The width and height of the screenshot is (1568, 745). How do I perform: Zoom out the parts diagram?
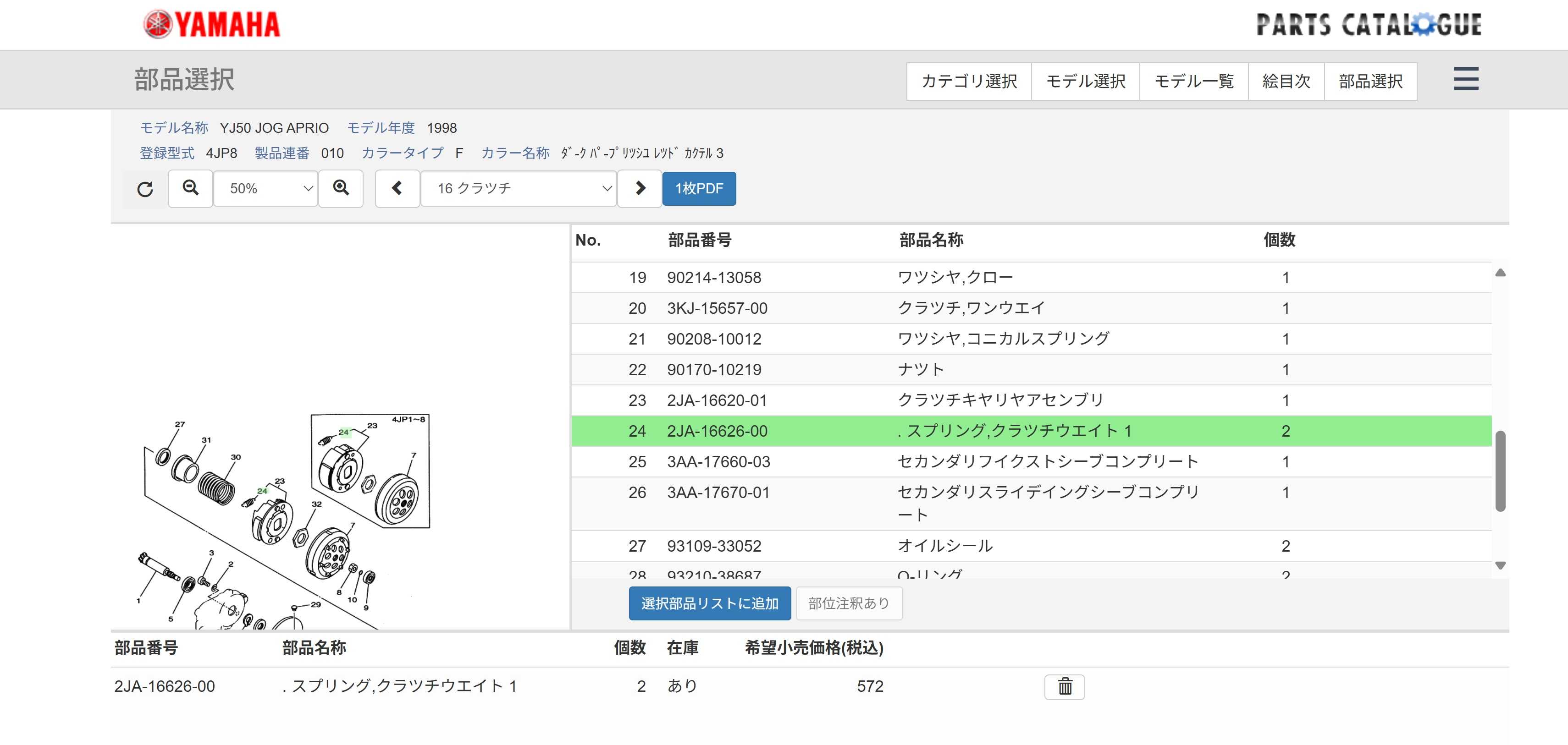(191, 188)
